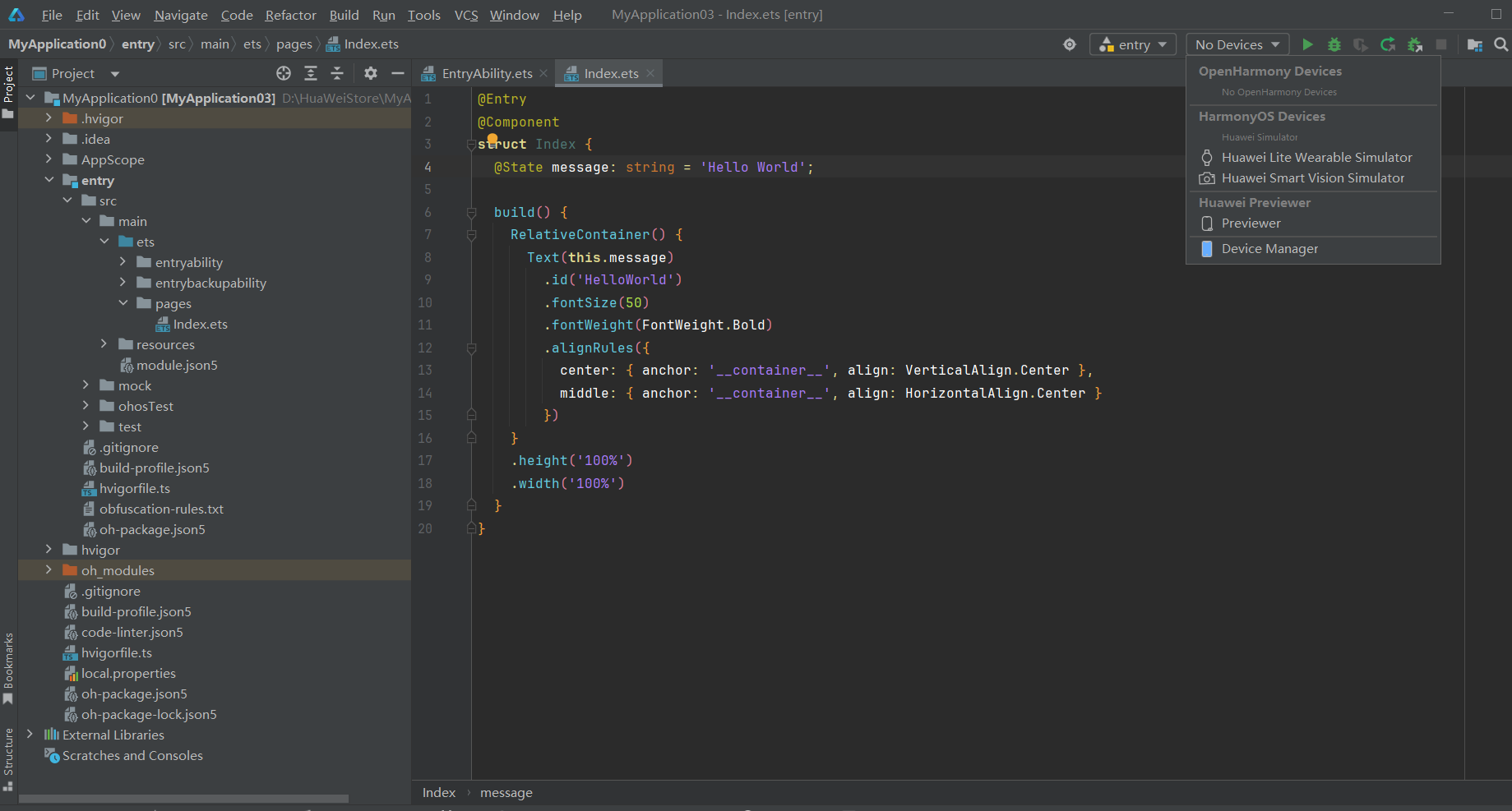
Task: Open the Build menu
Action: 344,15
